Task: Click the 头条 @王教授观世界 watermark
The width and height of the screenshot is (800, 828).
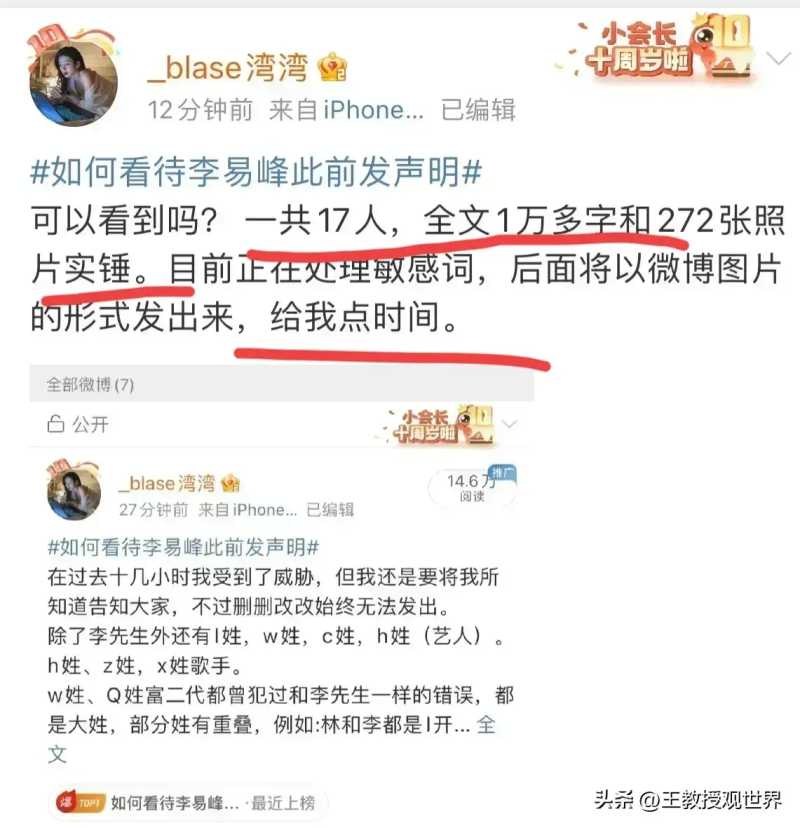Action: tap(688, 799)
